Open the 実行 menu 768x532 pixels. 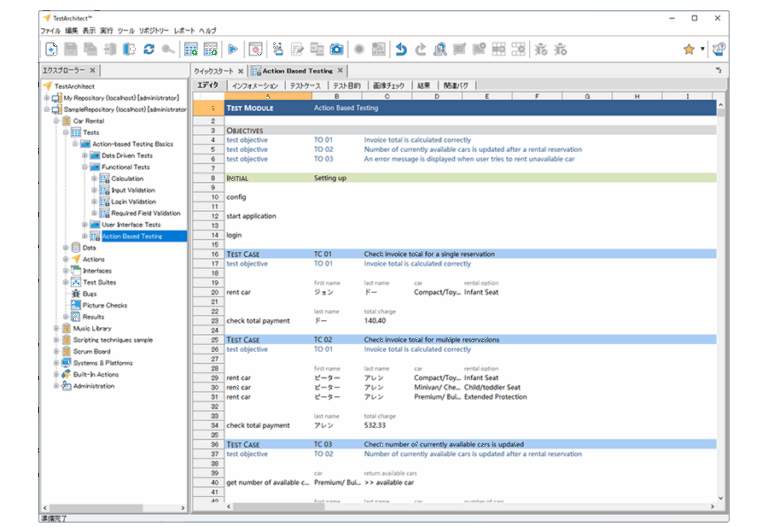107,30
